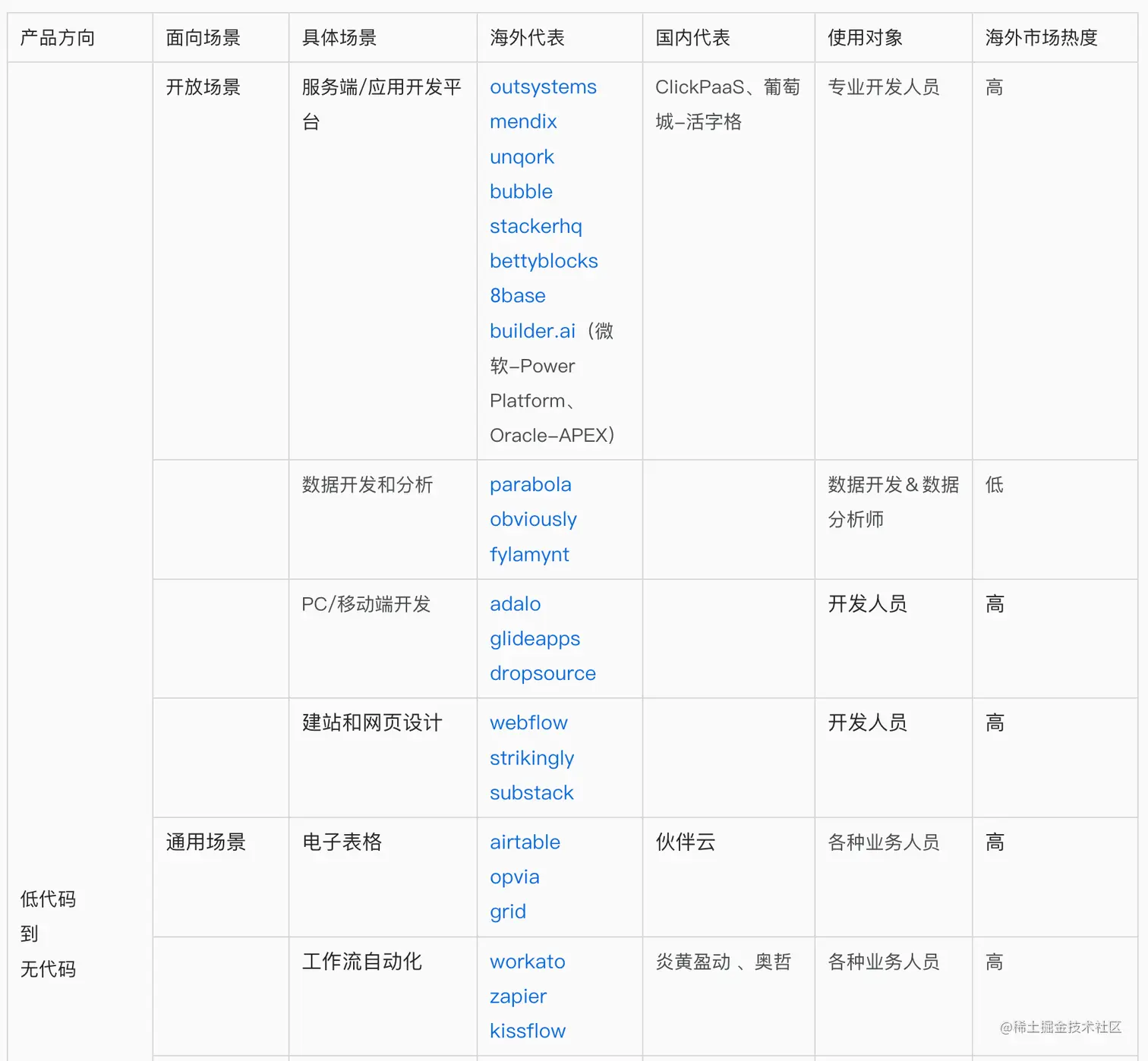The height and width of the screenshot is (1061, 1148).
Task: Open the stackerhq link
Action: (535, 227)
